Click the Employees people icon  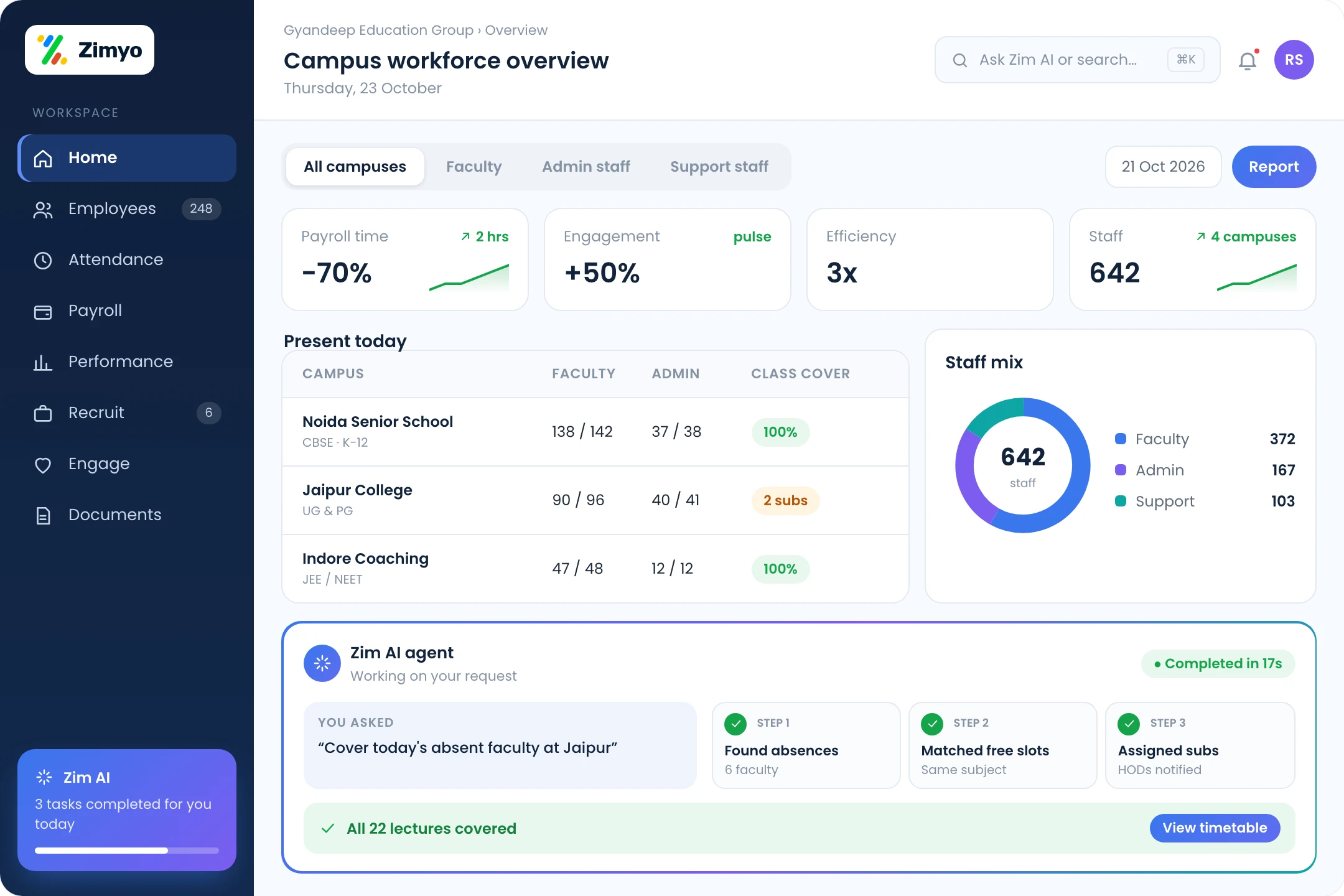[43, 210]
